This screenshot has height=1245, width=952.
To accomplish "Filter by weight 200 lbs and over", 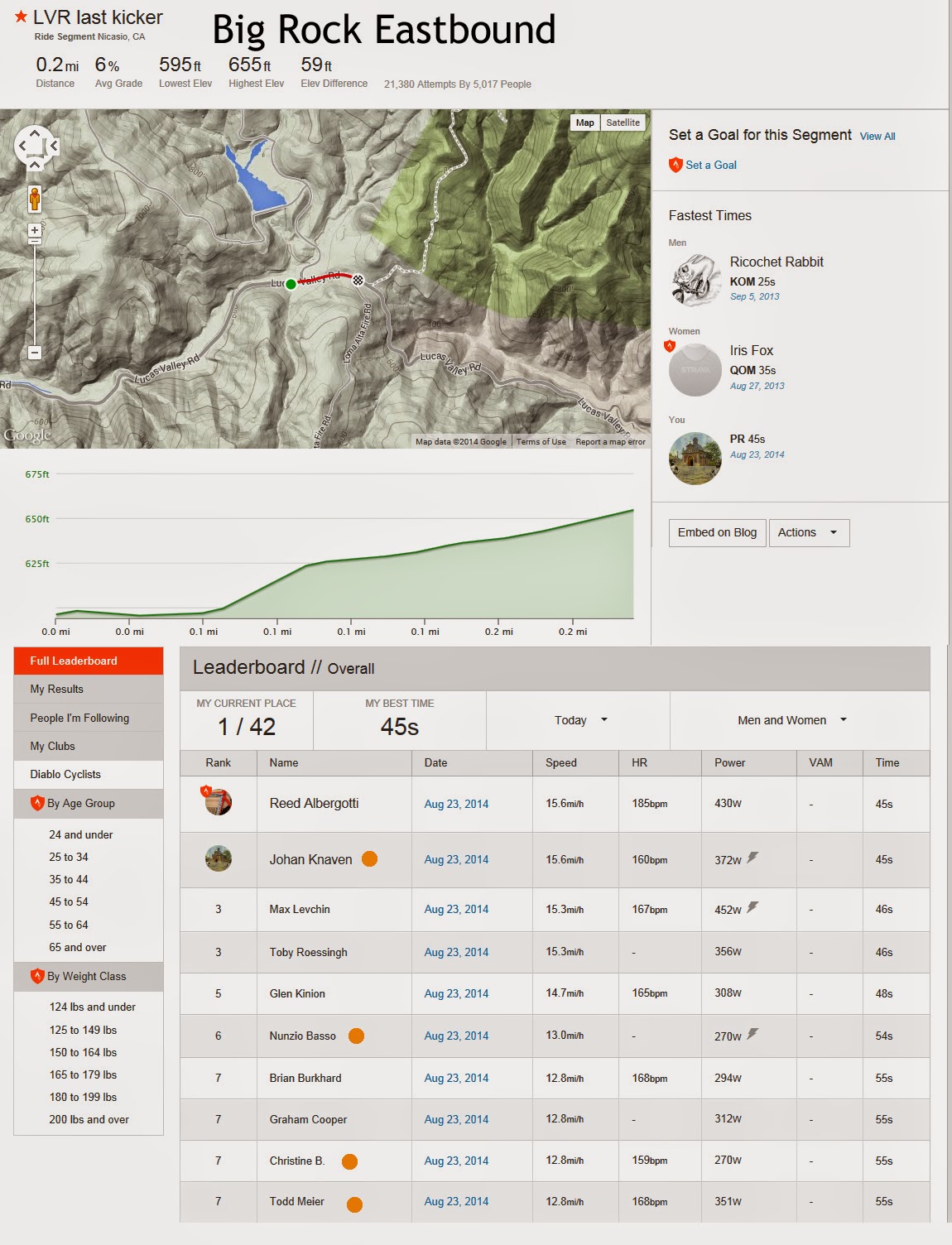I will 89,1119.
